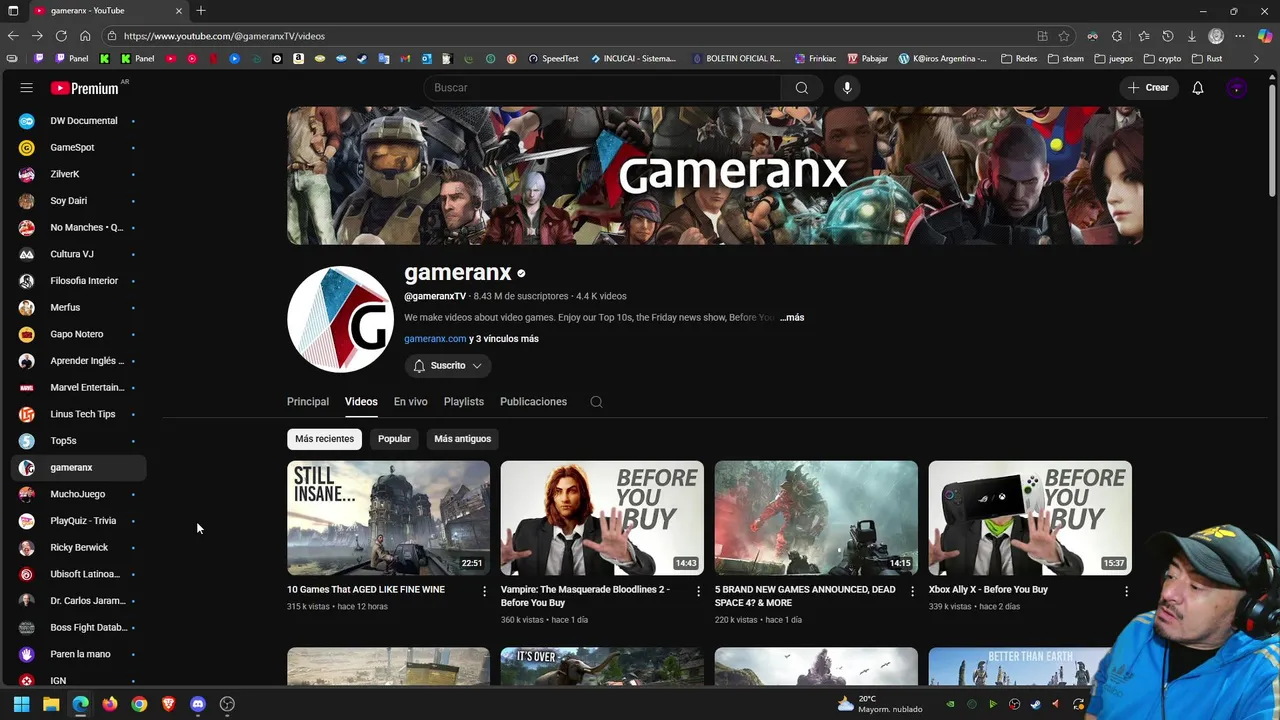The width and height of the screenshot is (1280, 720).
Task: Open options menu for 10 Games That AGED video
Action: coord(485,591)
